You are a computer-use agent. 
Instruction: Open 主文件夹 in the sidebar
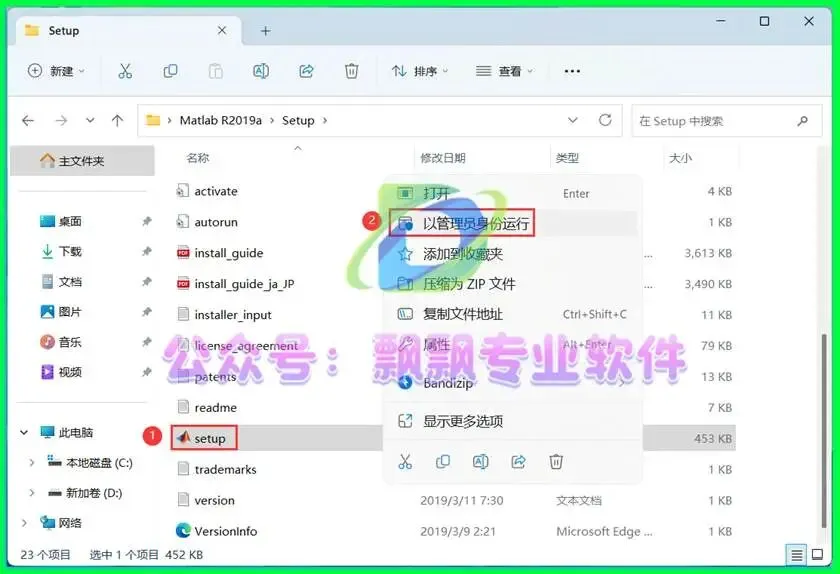tap(82, 161)
